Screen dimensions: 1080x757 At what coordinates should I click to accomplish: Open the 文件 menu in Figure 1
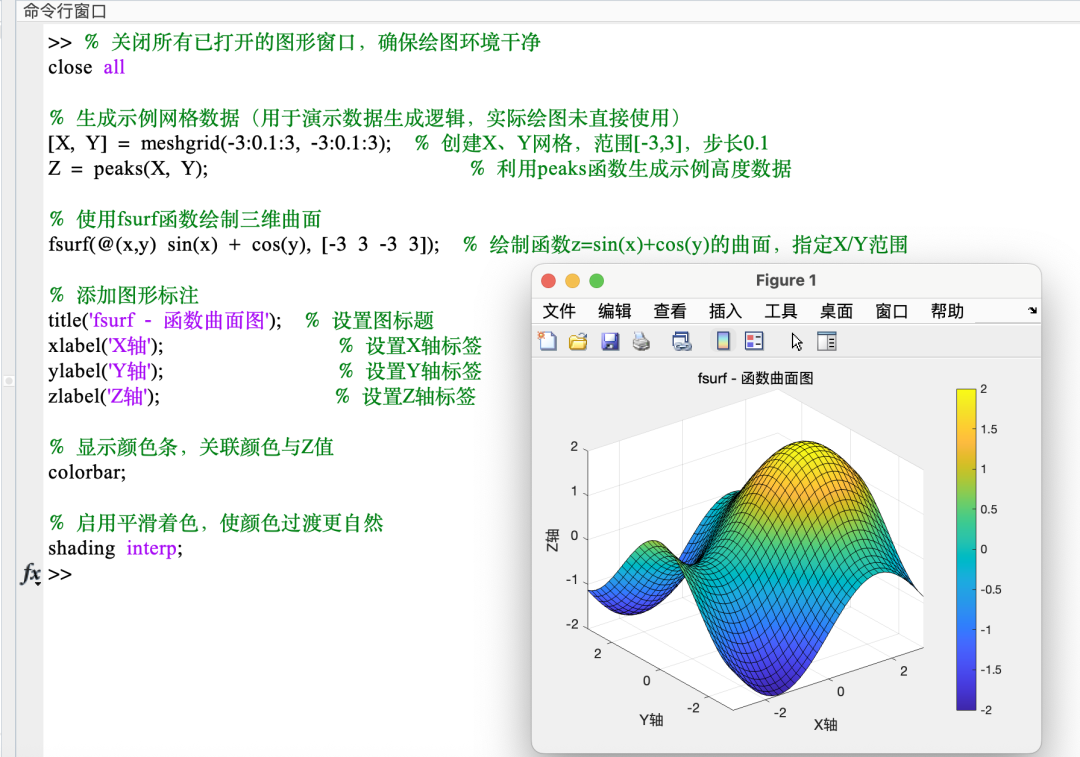[559, 311]
